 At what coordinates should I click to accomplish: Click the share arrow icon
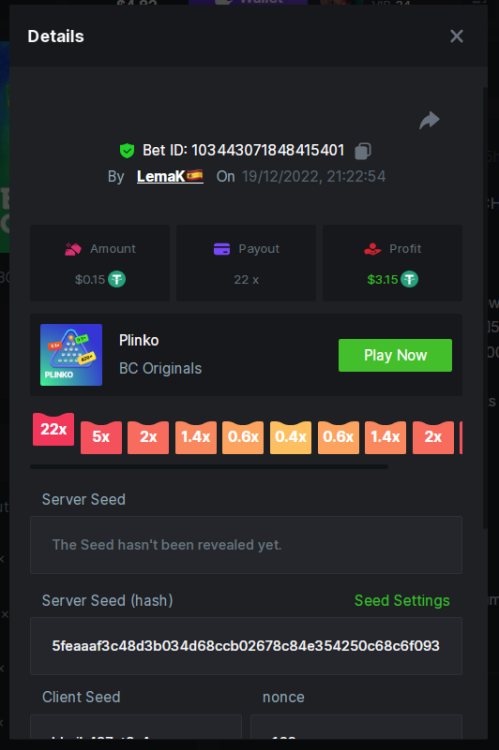[x=429, y=120]
